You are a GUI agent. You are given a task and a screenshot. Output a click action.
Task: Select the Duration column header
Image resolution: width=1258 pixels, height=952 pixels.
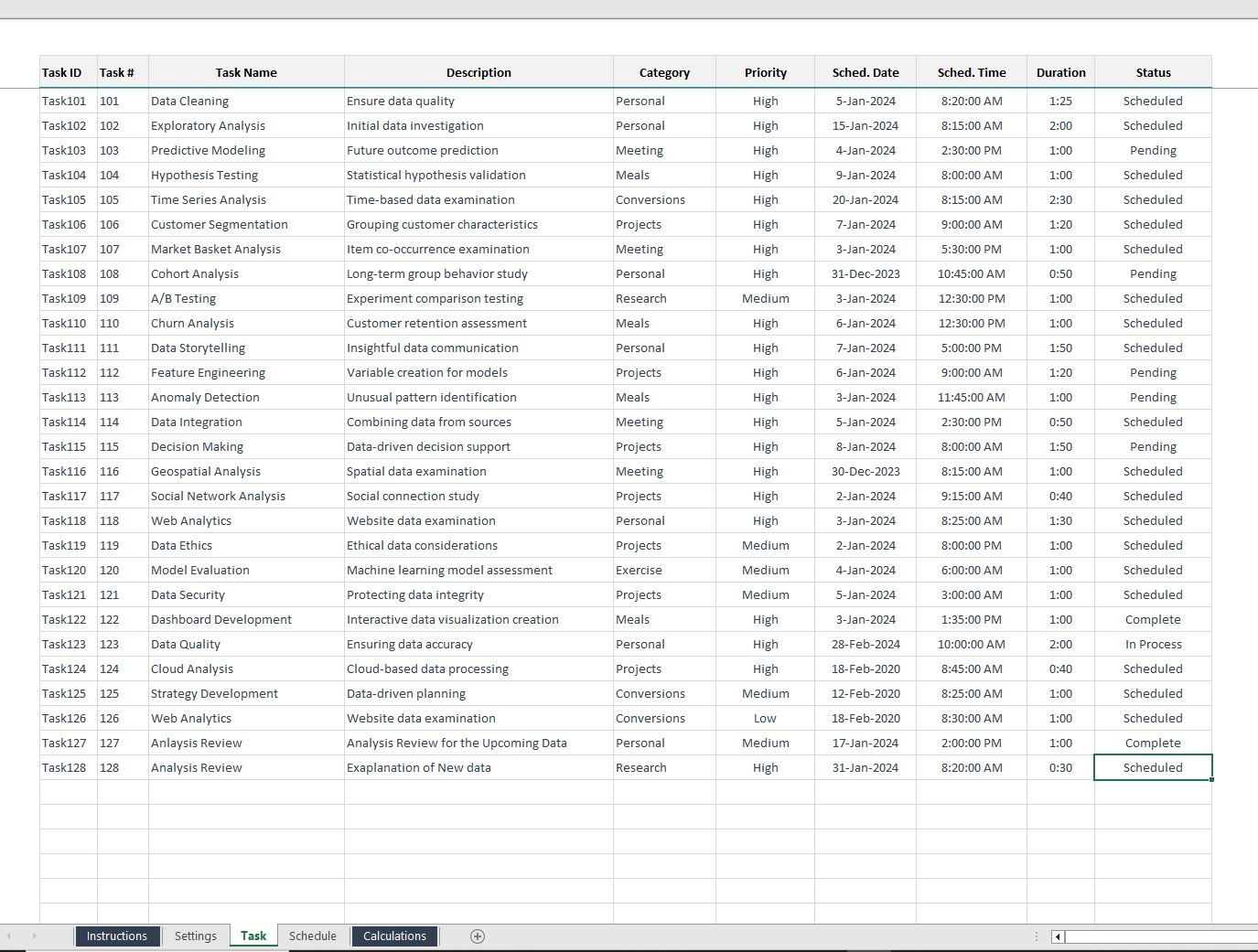(1060, 72)
